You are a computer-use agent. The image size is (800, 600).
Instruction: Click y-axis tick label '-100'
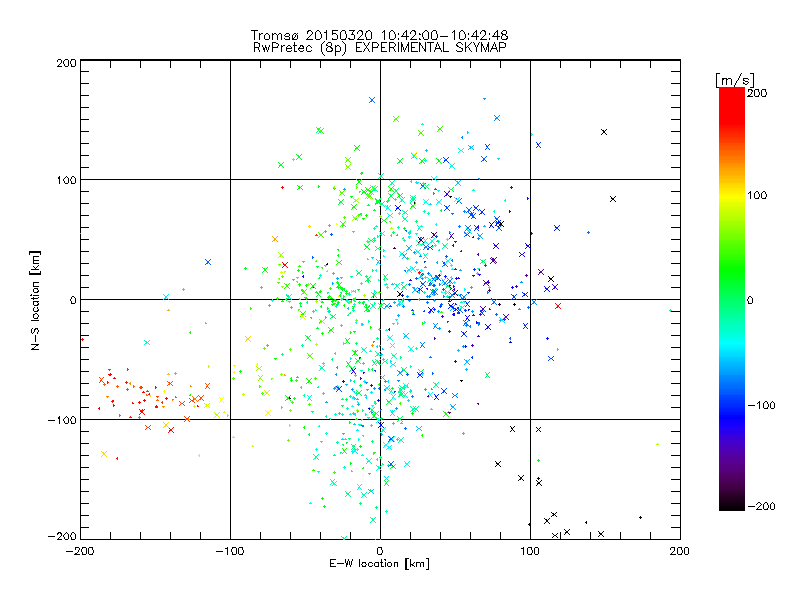click(x=62, y=420)
